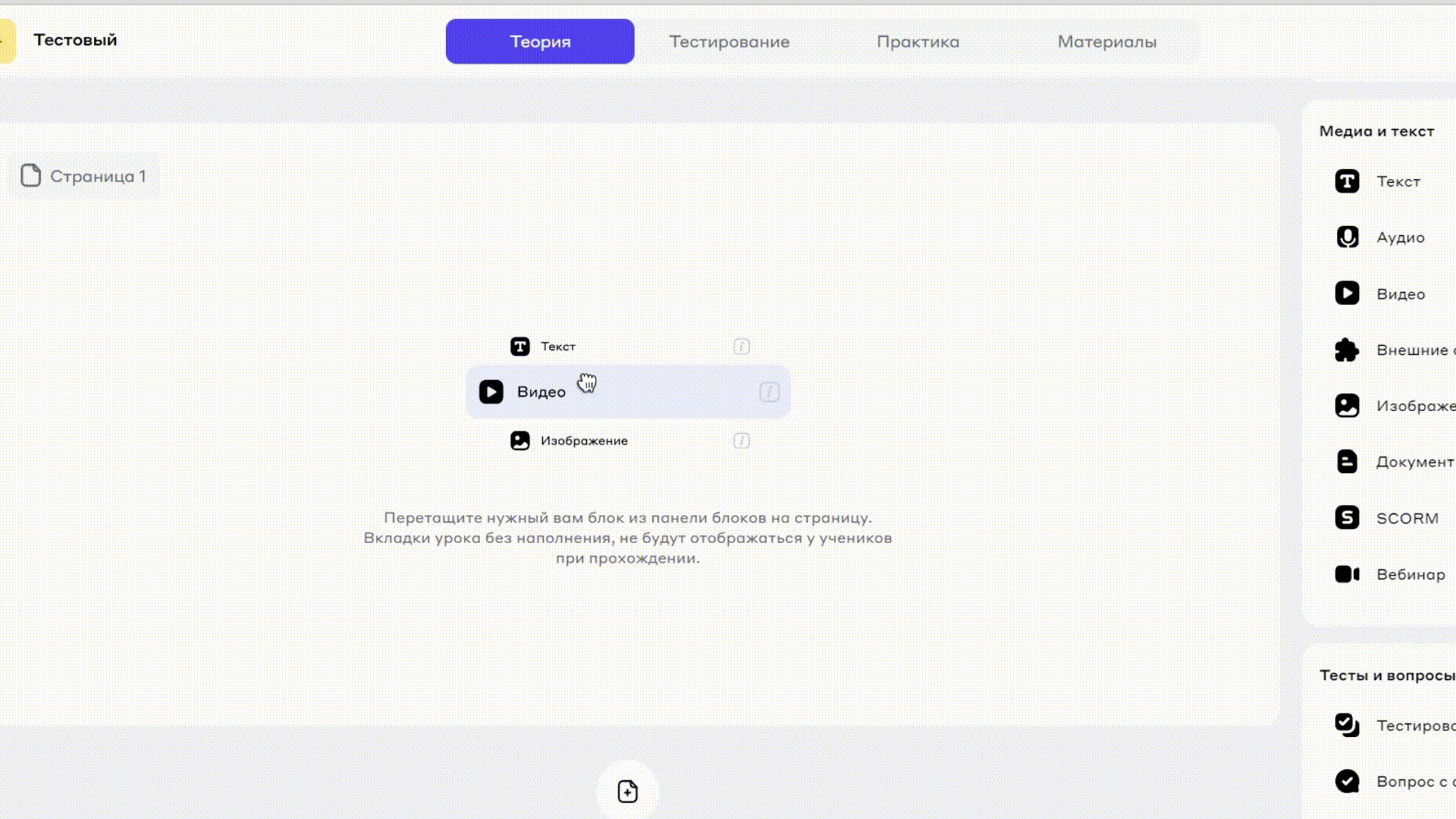Select the Audio microphone block icon
Image resolution: width=1456 pixels, height=819 pixels.
tap(1347, 237)
